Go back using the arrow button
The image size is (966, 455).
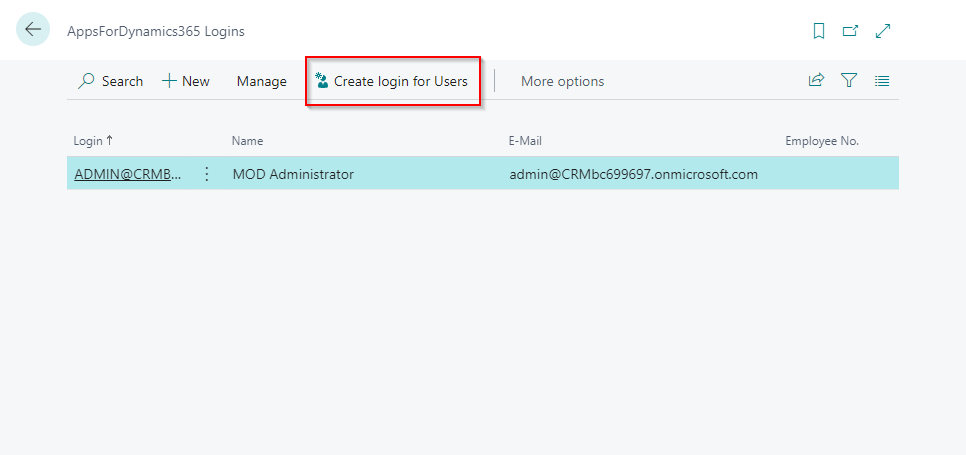(33, 30)
